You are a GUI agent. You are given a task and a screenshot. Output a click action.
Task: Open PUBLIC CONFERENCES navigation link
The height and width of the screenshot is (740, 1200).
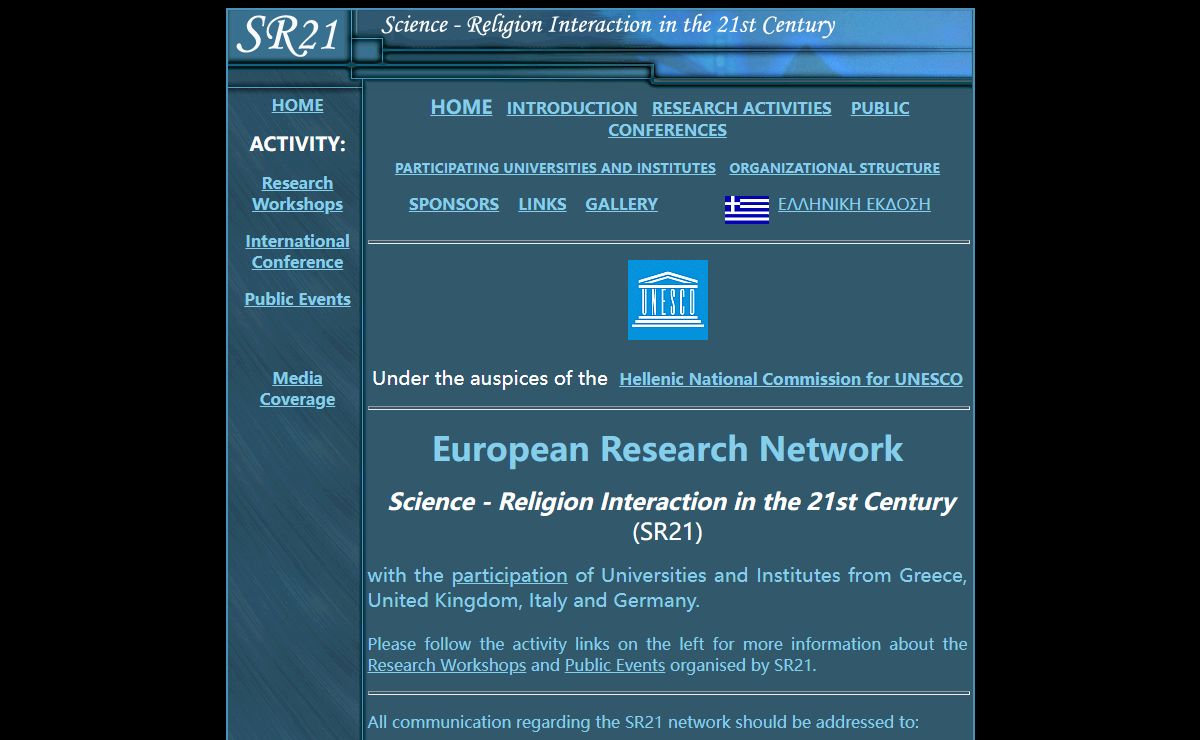pos(667,130)
